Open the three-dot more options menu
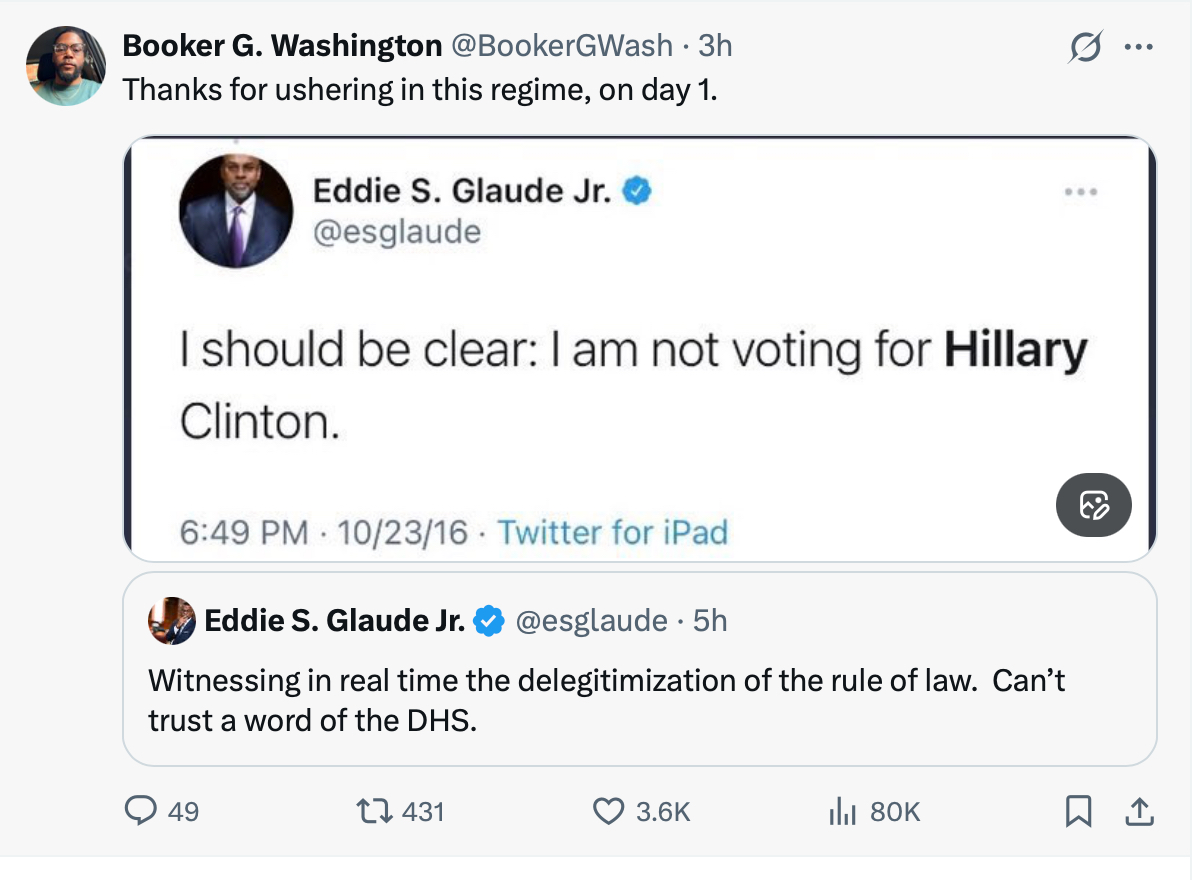 tap(1139, 47)
